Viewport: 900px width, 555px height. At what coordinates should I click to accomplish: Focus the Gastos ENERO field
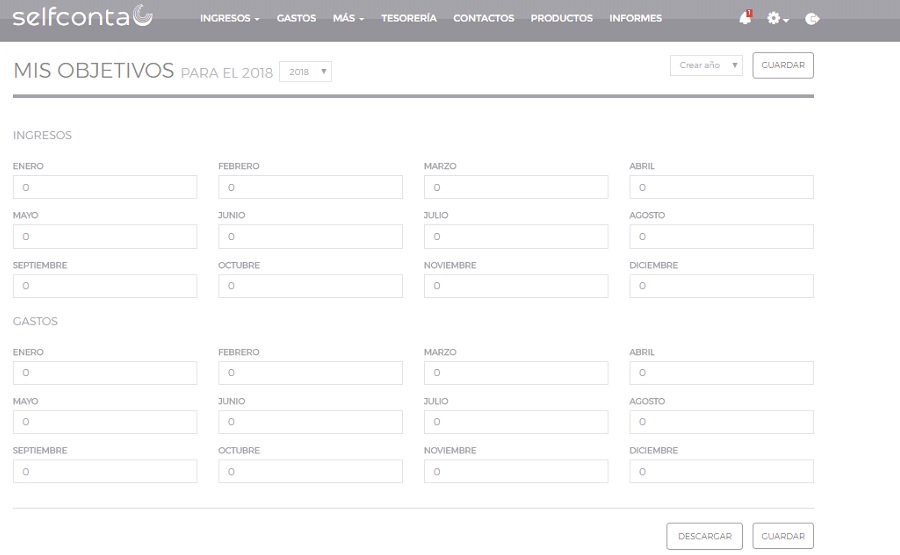[105, 373]
